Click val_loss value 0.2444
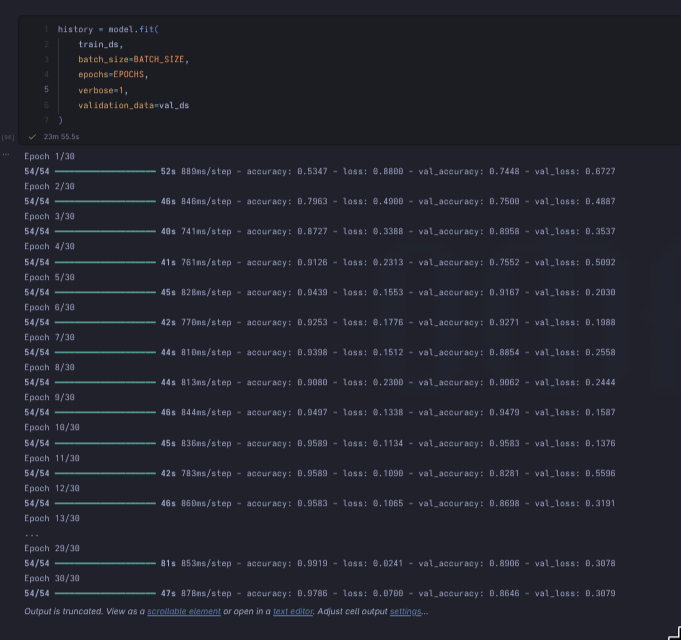This screenshot has width=681, height=640. [600, 382]
